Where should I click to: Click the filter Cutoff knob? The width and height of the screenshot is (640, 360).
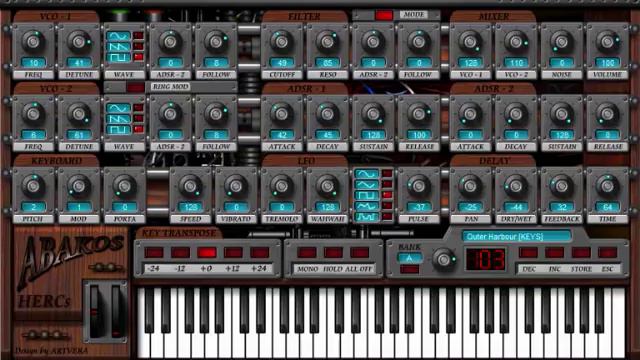coord(281,41)
